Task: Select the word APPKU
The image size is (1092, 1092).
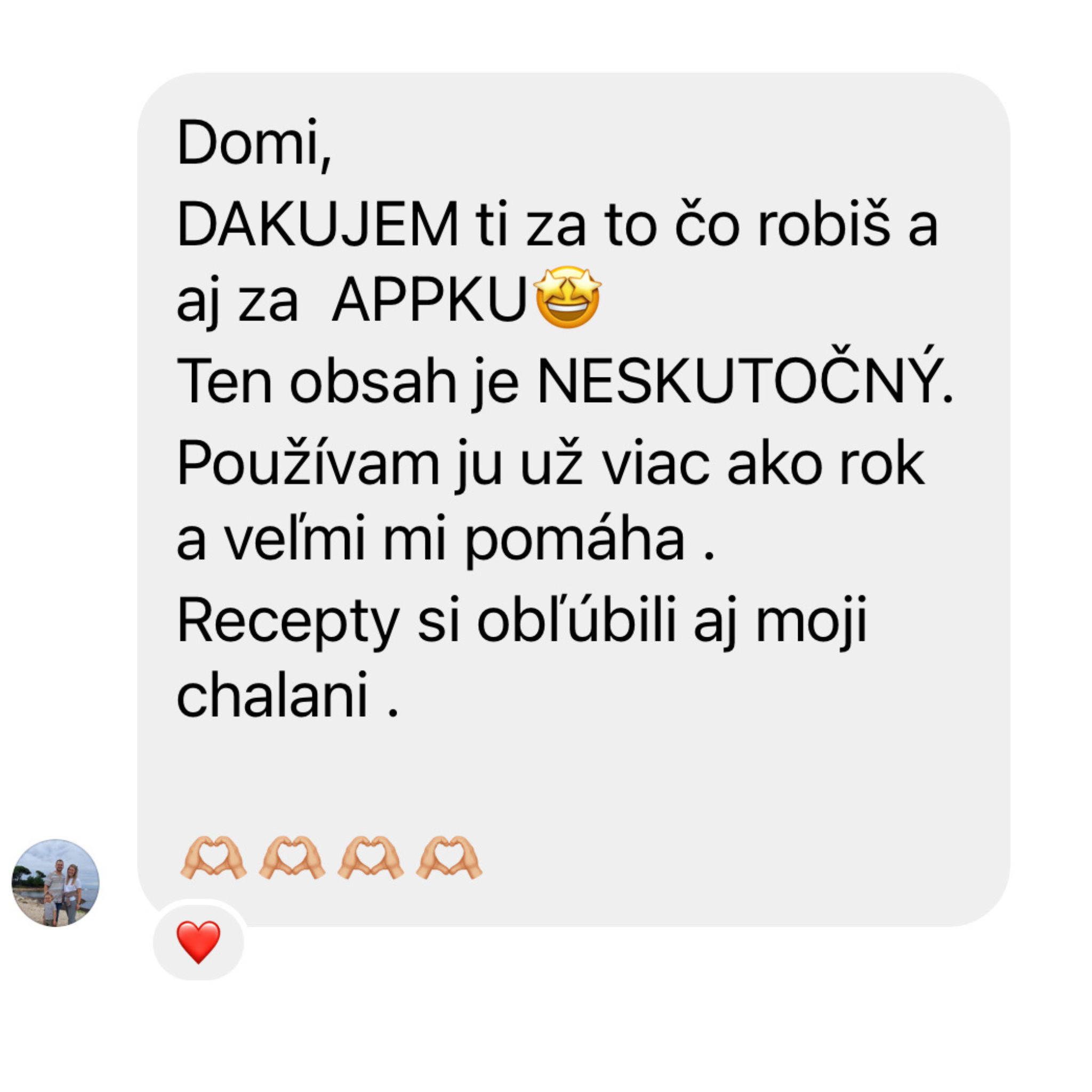Action: pos(430,301)
